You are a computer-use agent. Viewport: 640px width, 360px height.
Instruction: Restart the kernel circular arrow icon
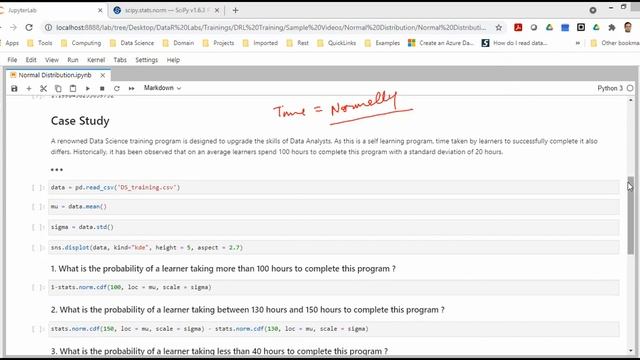tap(117, 88)
